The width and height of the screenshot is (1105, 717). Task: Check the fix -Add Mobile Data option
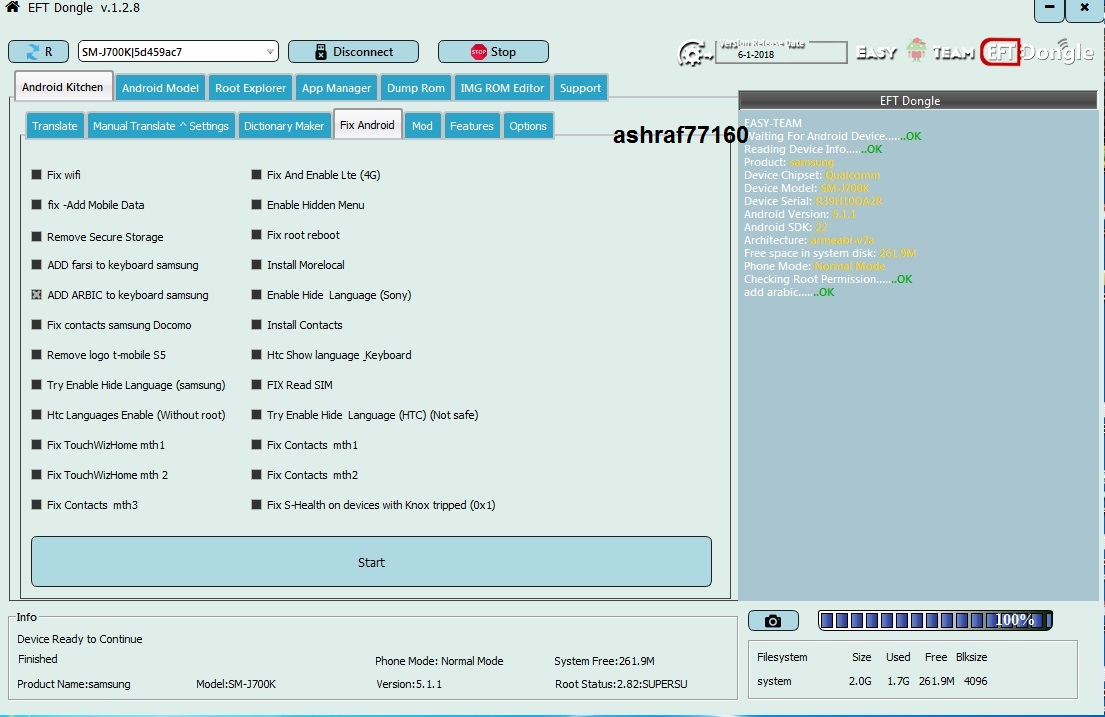click(37, 204)
